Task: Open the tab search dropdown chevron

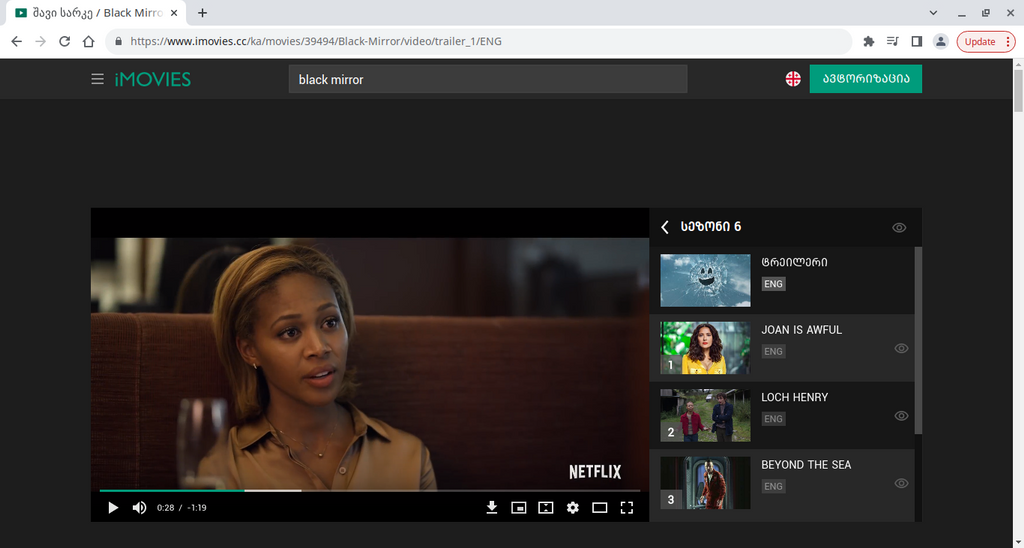Action: tap(933, 12)
